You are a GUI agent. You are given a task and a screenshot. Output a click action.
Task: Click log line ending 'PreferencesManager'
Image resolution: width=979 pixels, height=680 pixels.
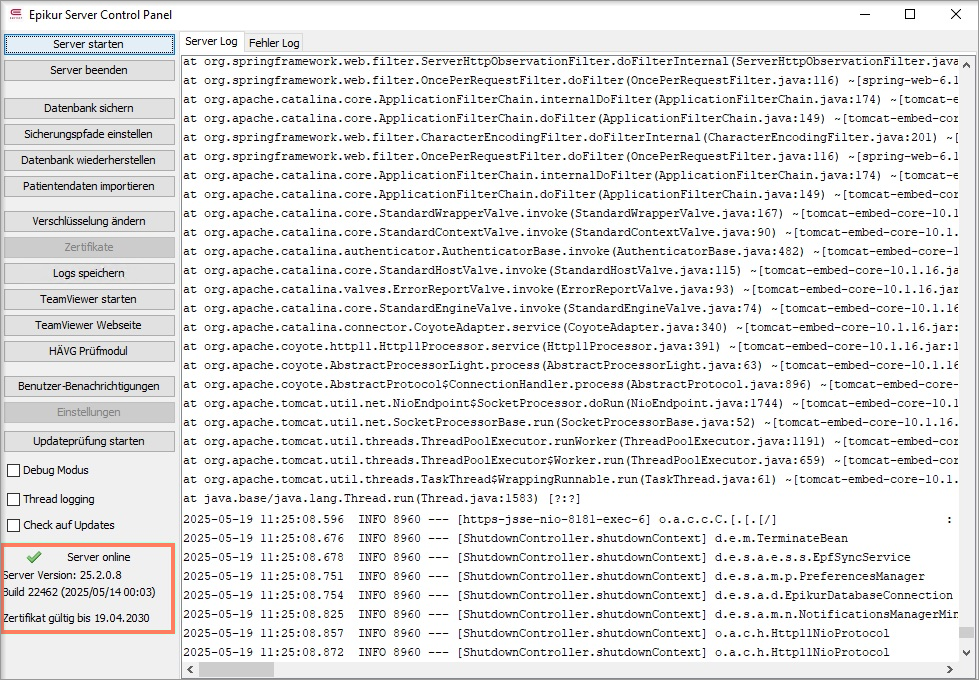[554, 576]
